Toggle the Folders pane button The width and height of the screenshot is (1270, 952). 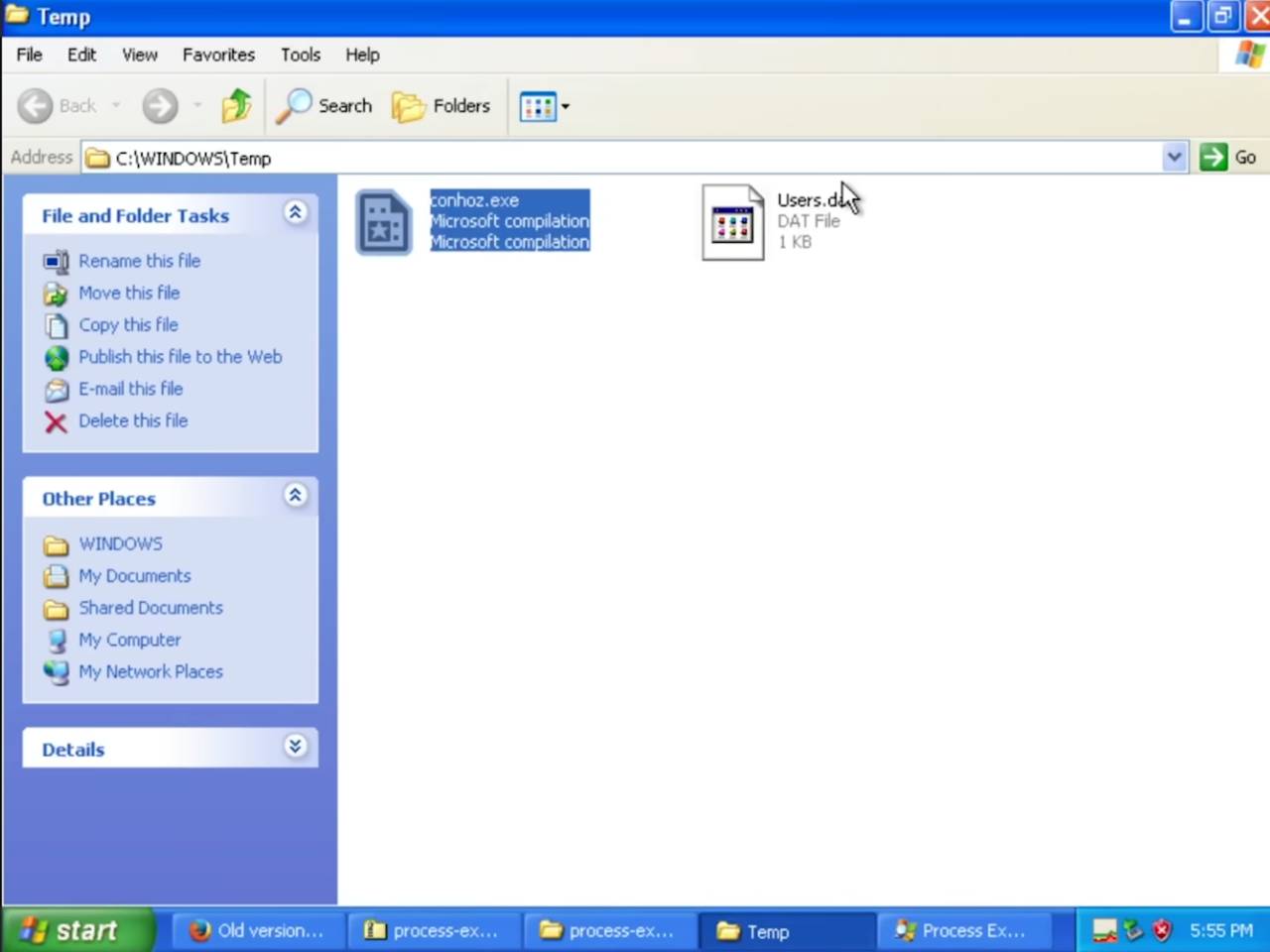coord(442,106)
